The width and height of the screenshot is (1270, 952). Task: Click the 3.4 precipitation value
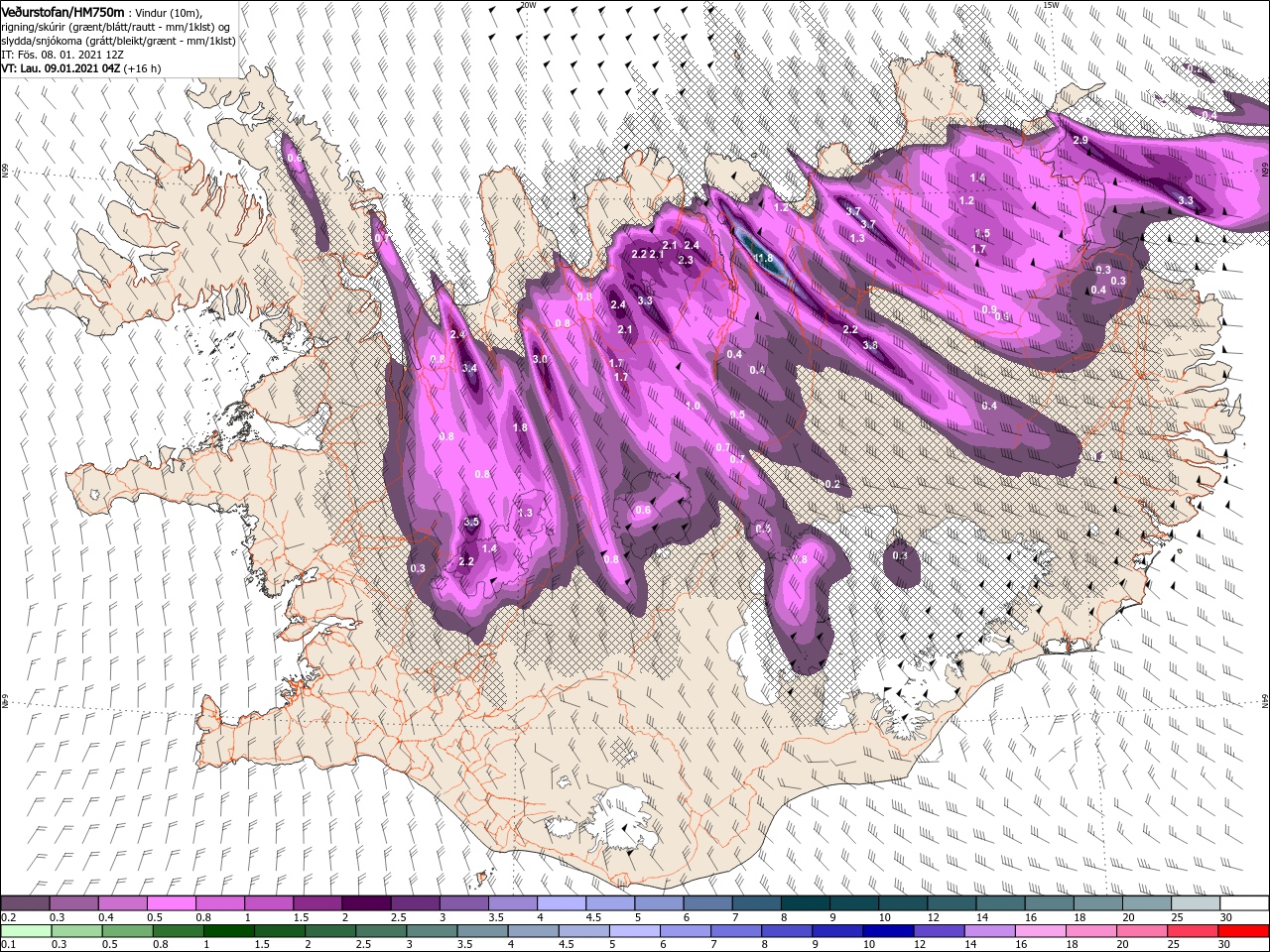(x=469, y=369)
